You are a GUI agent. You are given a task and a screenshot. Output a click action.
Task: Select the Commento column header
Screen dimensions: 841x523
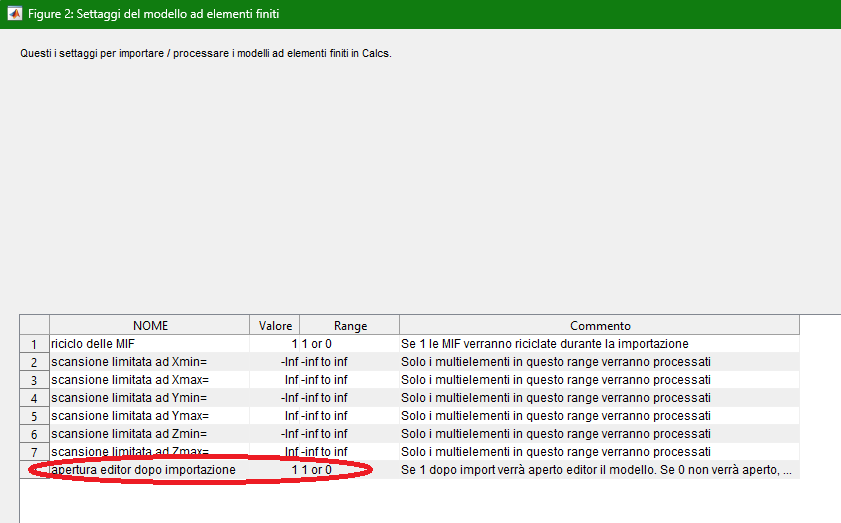pos(599,326)
